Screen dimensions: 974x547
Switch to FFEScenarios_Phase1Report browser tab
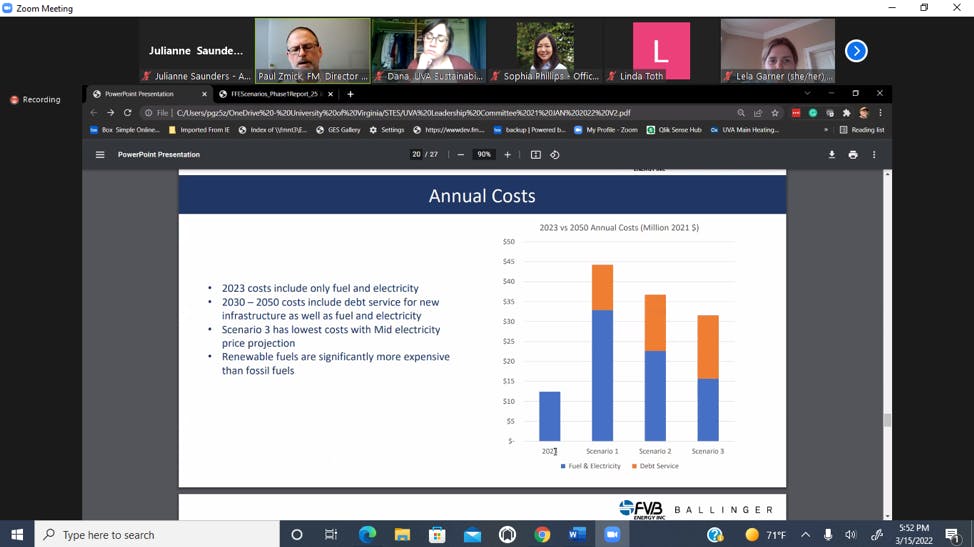(x=274, y=94)
